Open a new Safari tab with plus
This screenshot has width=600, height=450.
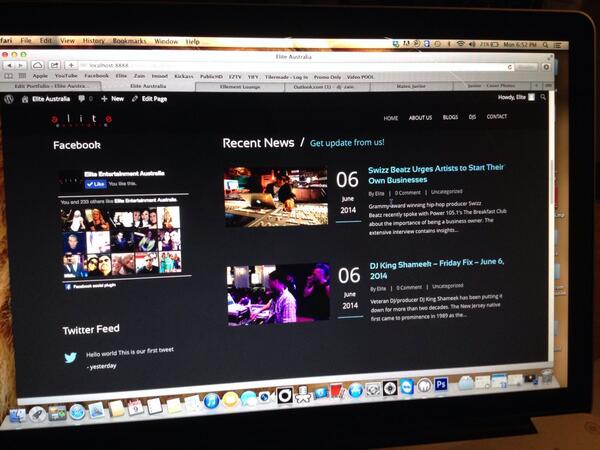coord(537,86)
